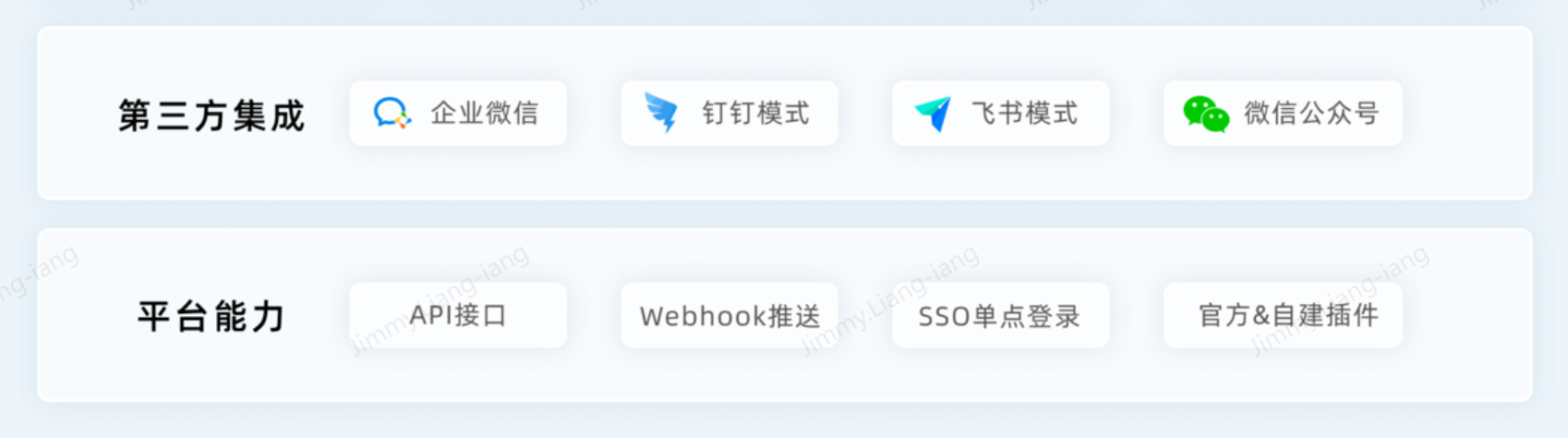
Task: Click the gap between API接口 and Webhook推送 cards
Action: 594,315
